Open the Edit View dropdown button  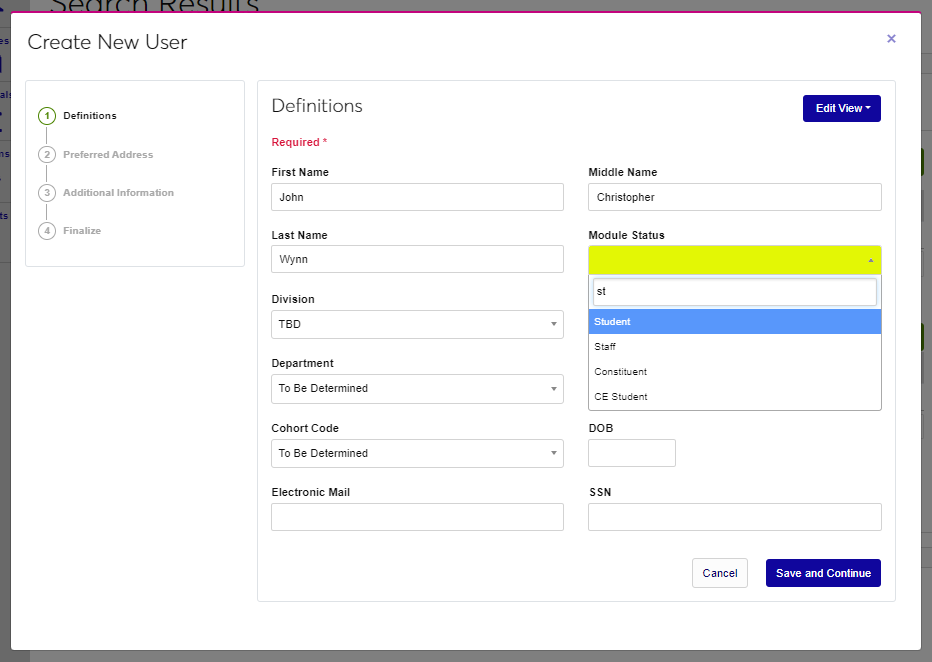coord(841,108)
